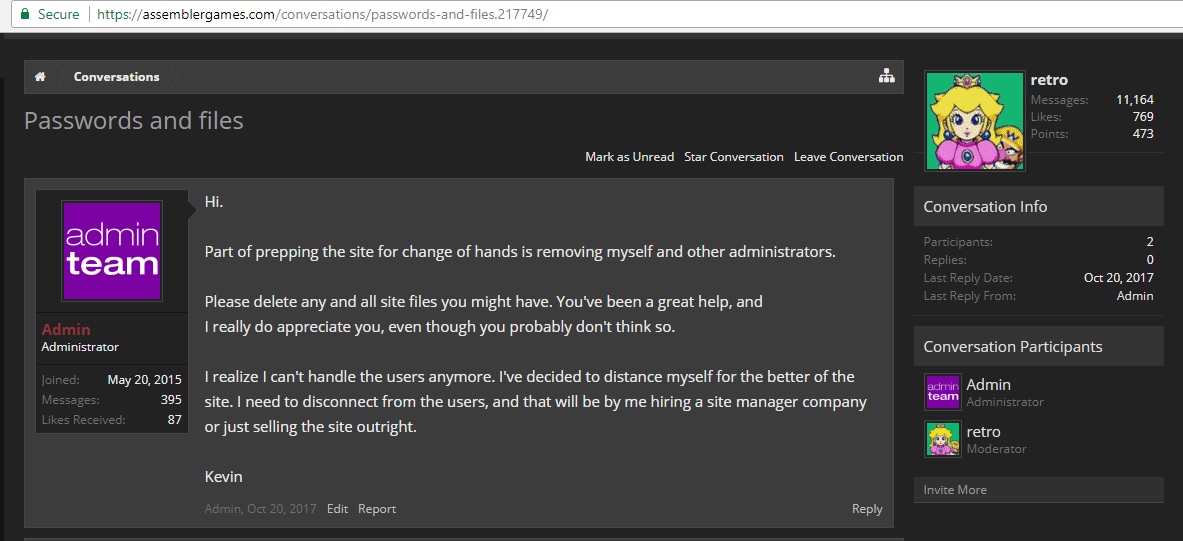Open retro's Princess Peach profile avatar

[975, 121]
